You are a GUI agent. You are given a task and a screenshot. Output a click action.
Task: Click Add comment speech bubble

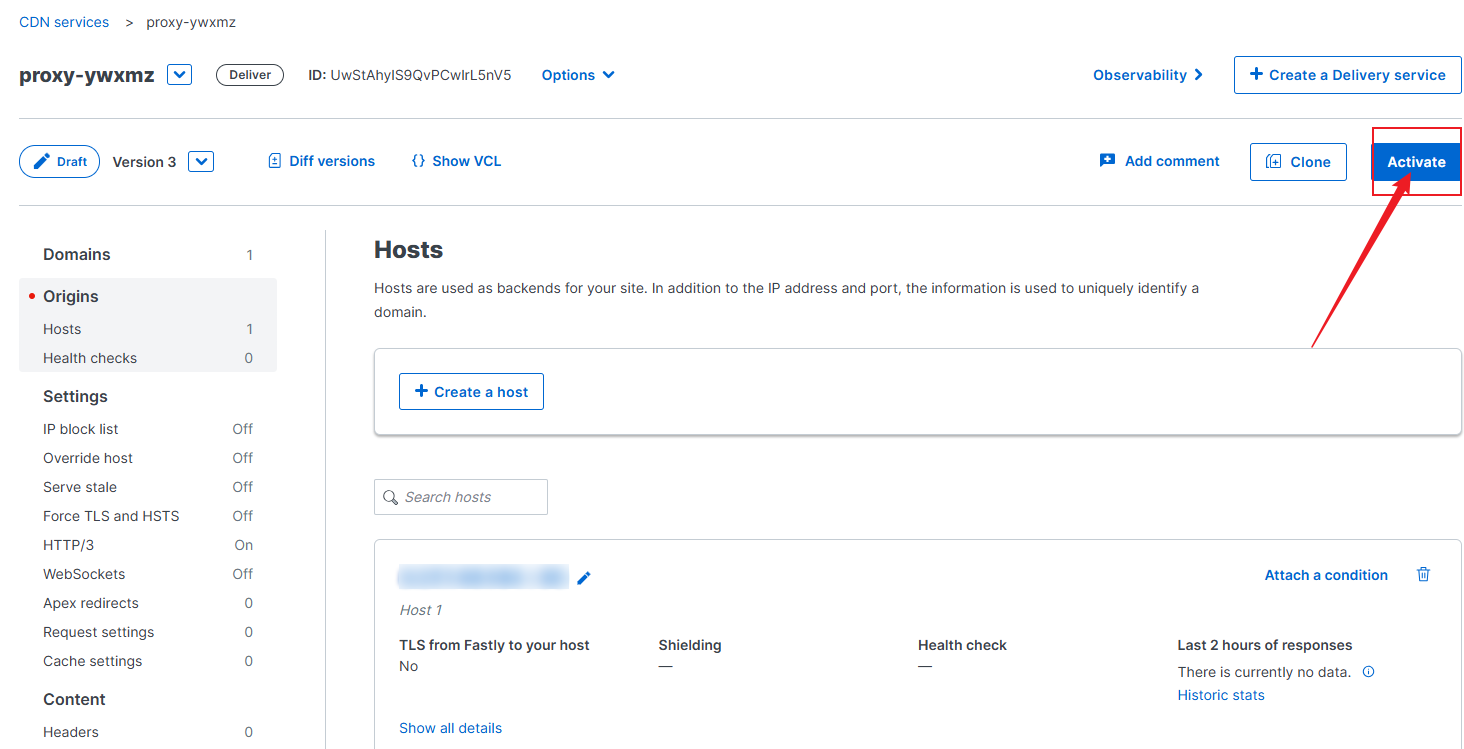coord(1159,161)
